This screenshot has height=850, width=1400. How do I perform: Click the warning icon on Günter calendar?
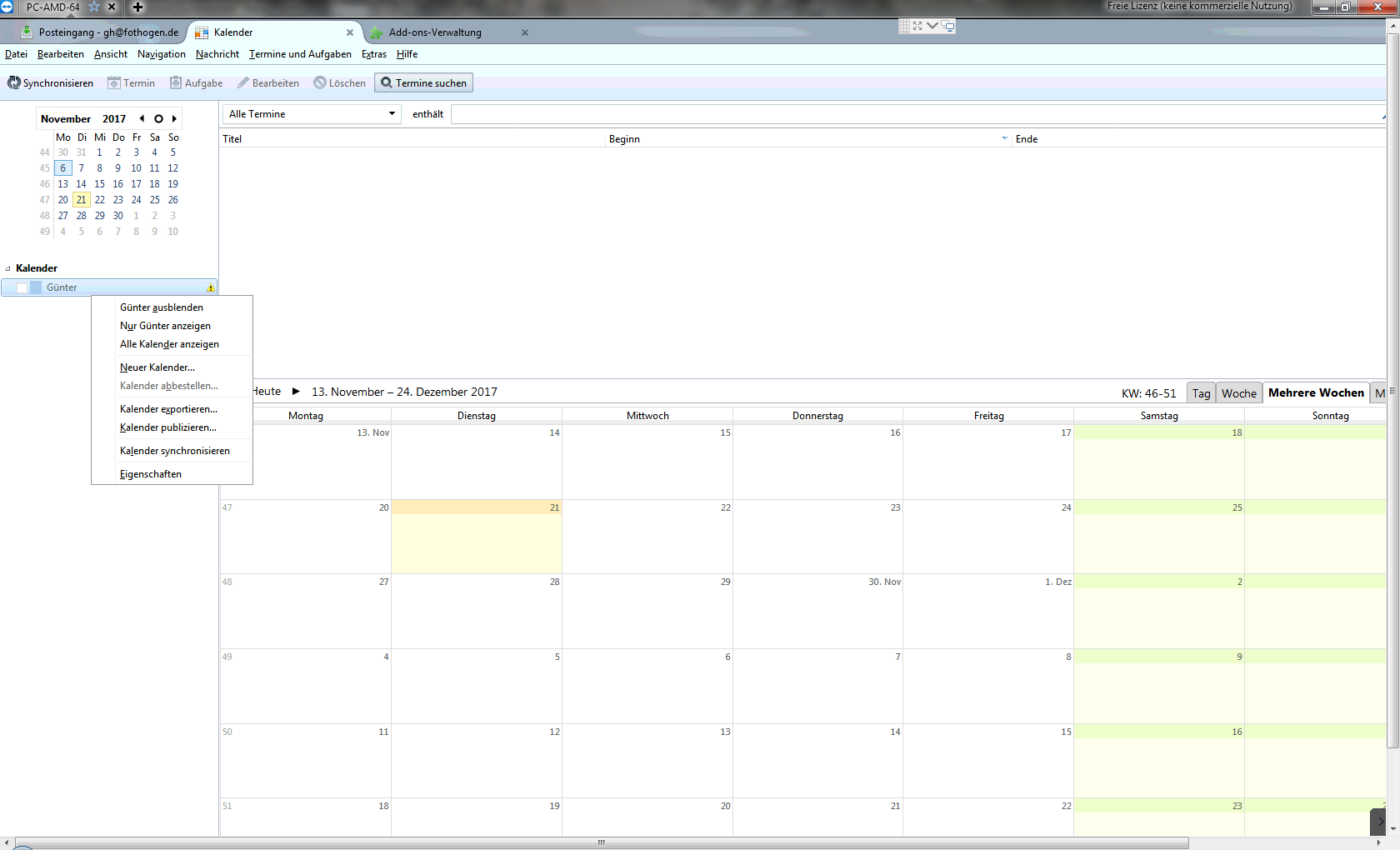210,287
